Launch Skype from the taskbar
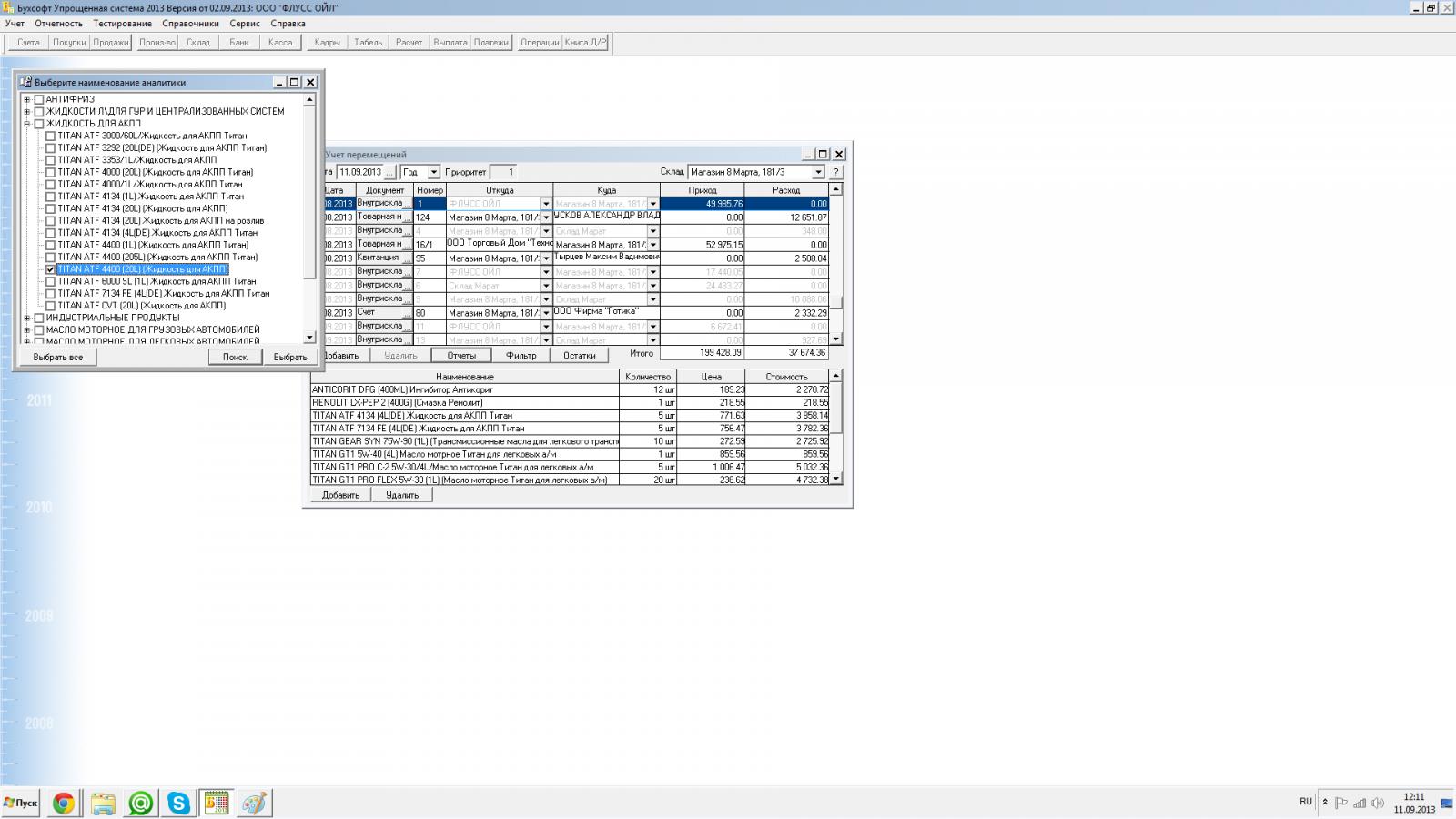The width and height of the screenshot is (1456, 819). click(178, 803)
